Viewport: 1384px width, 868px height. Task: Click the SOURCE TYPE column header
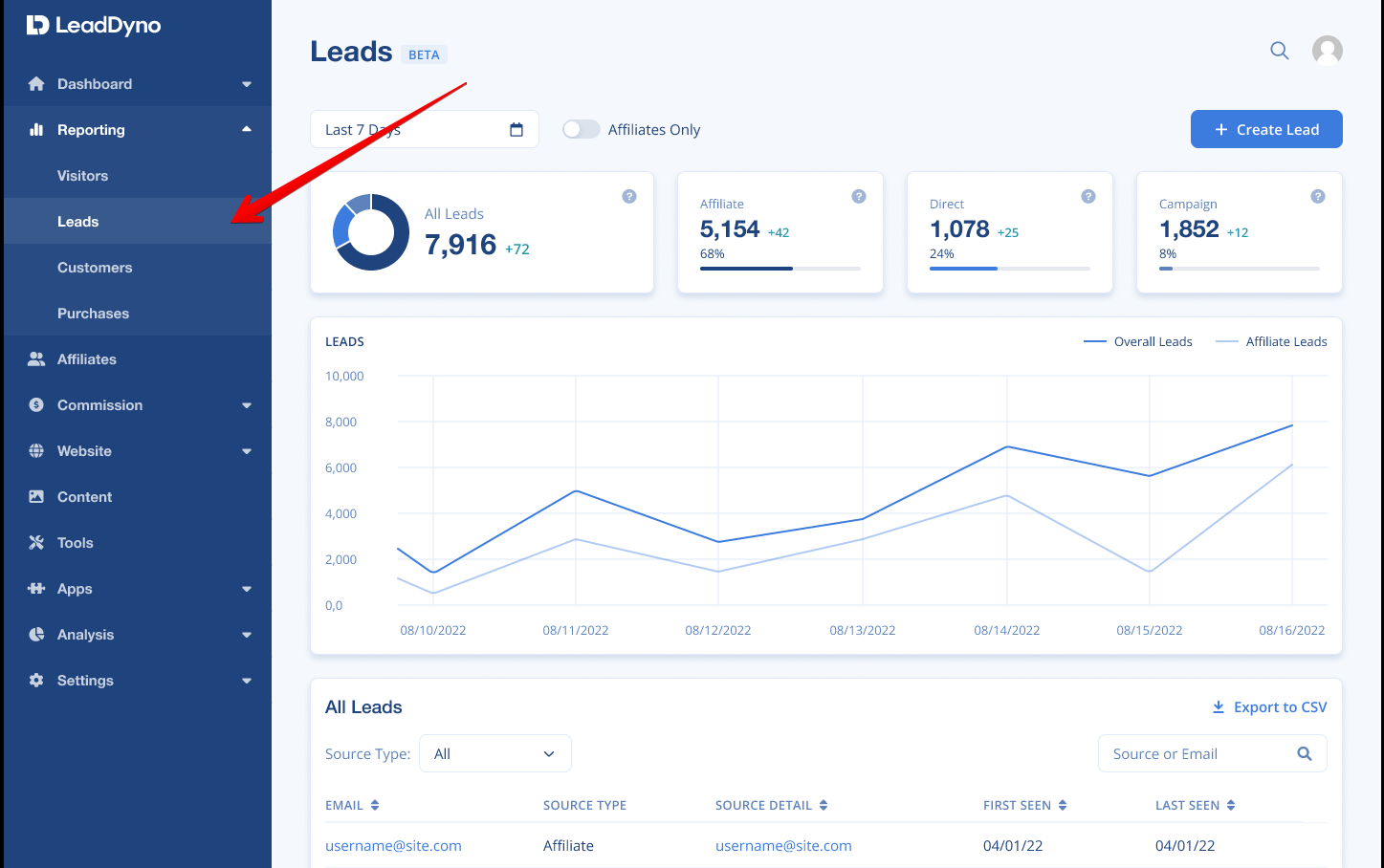pyautogui.click(x=584, y=805)
